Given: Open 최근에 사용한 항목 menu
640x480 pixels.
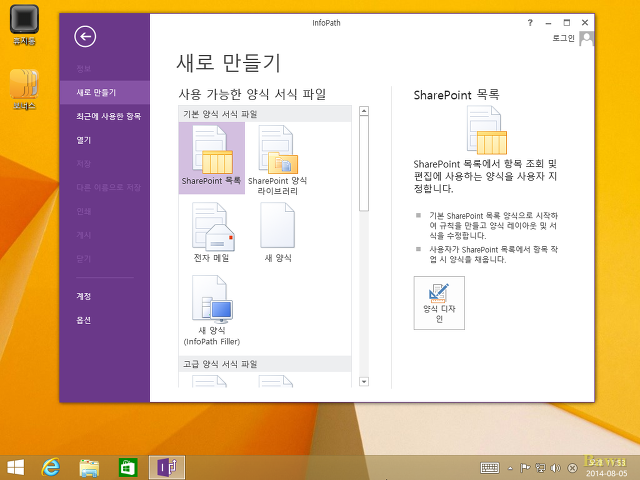Looking at the screenshot, I should (x=105, y=116).
